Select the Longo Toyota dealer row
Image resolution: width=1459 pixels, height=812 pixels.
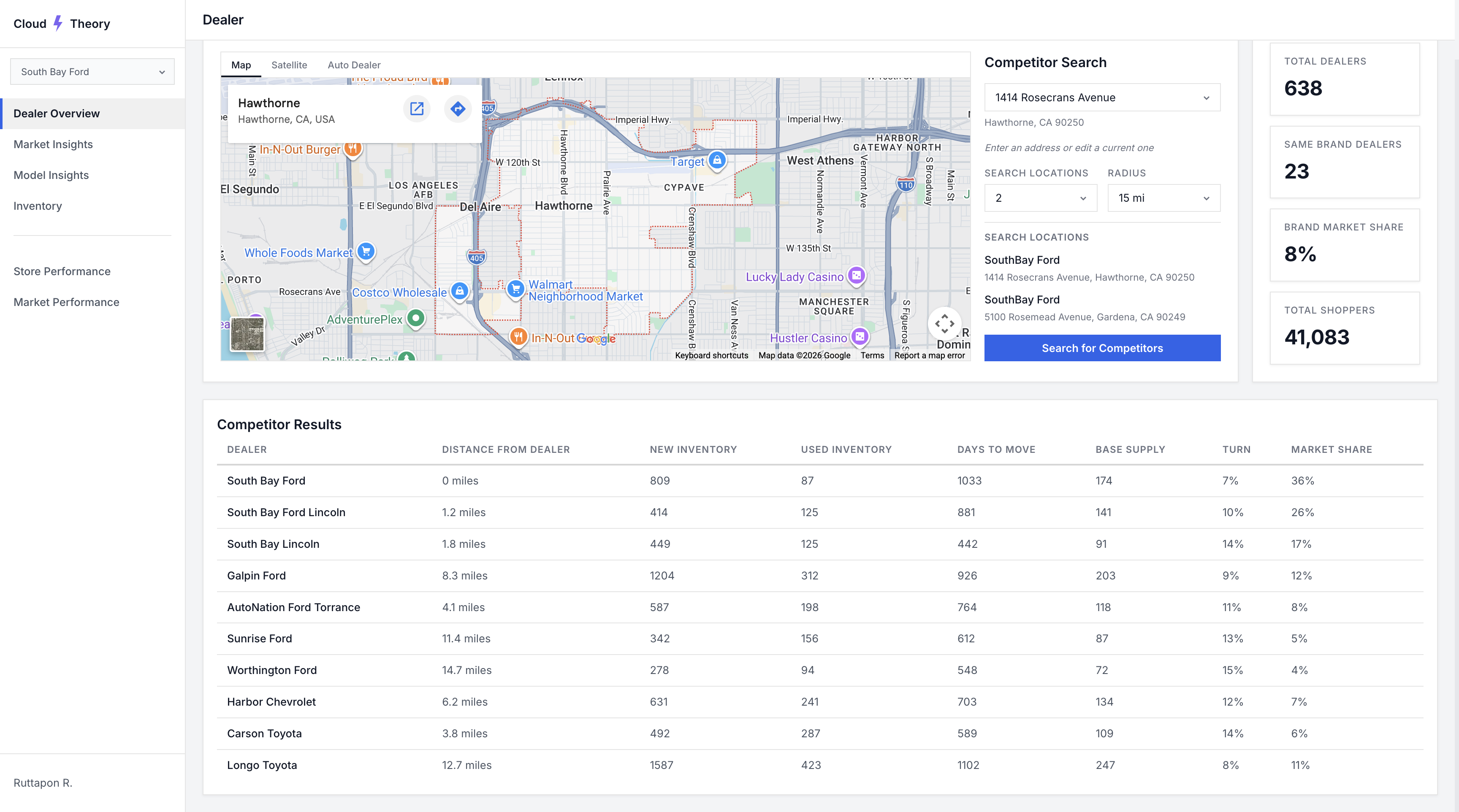[819, 765]
